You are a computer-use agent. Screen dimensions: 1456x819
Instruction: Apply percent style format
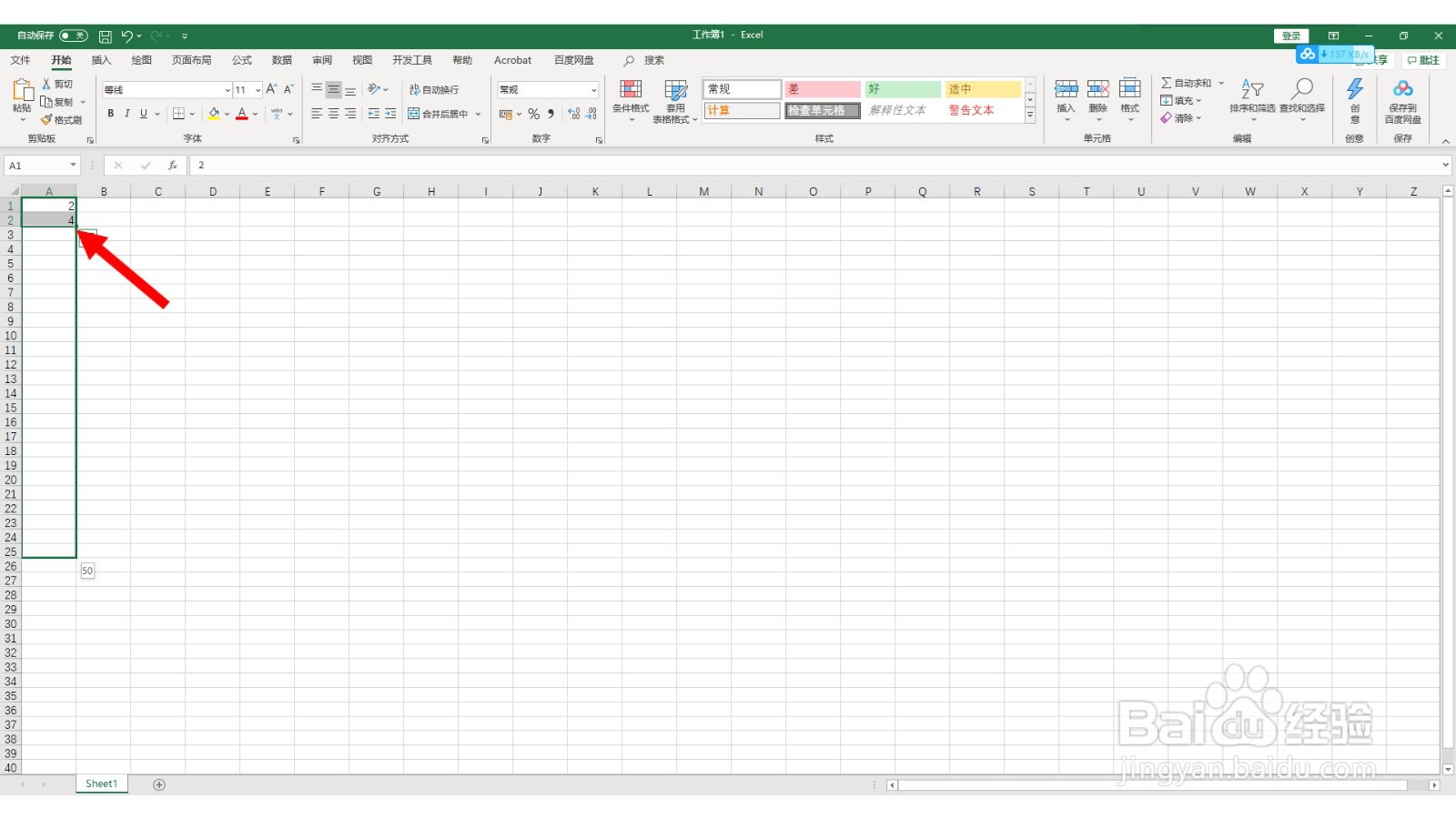coord(533,114)
